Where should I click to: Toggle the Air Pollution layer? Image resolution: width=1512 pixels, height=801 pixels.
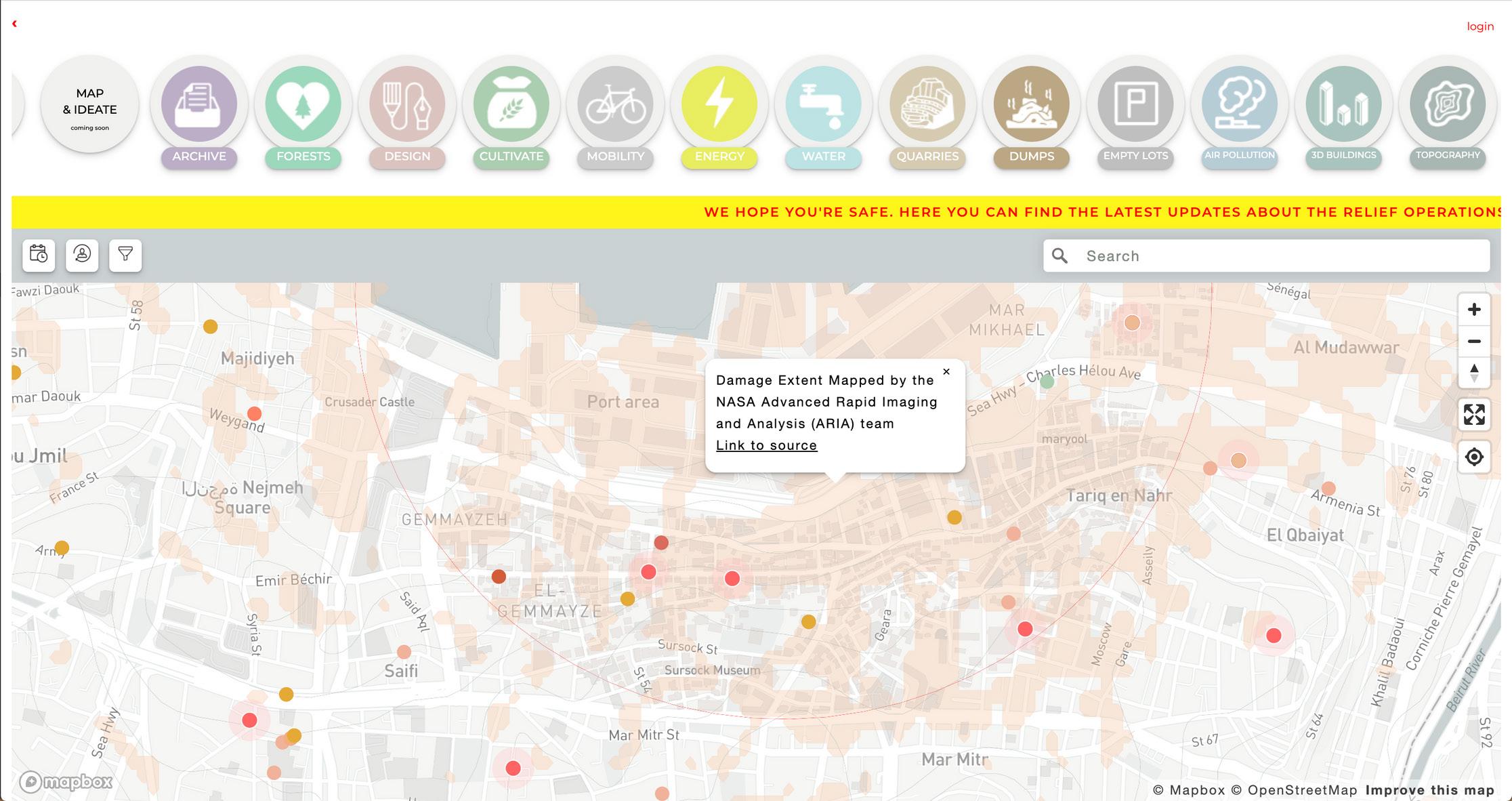pos(1239,104)
